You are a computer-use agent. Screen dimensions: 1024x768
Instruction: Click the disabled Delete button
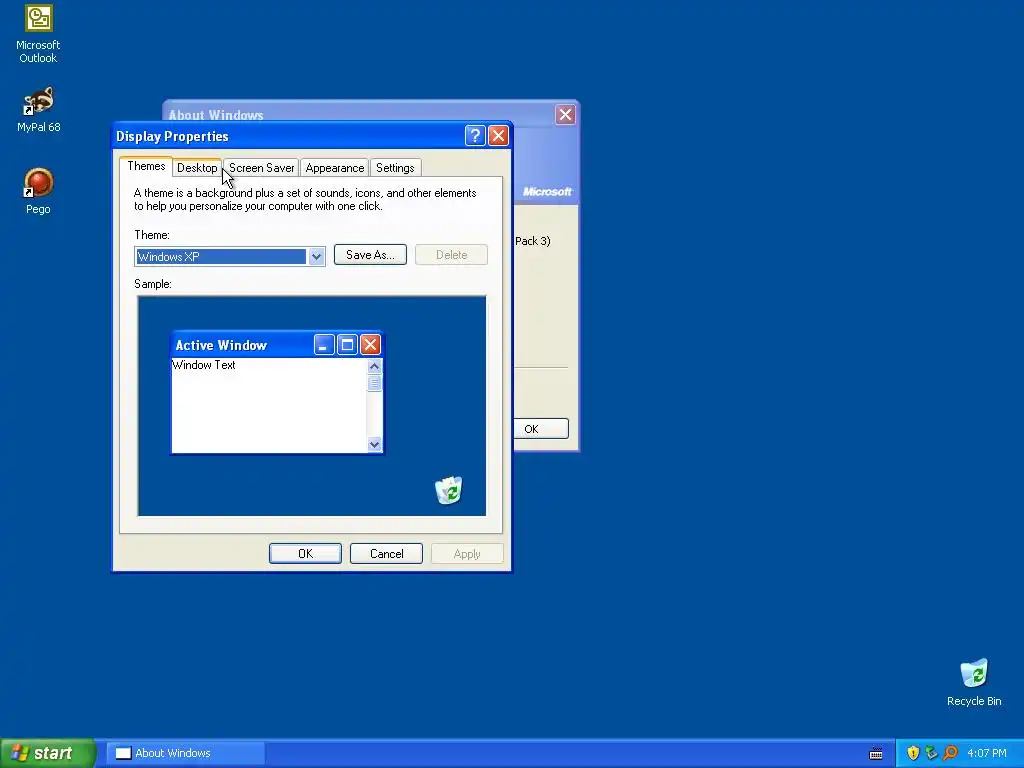click(451, 255)
